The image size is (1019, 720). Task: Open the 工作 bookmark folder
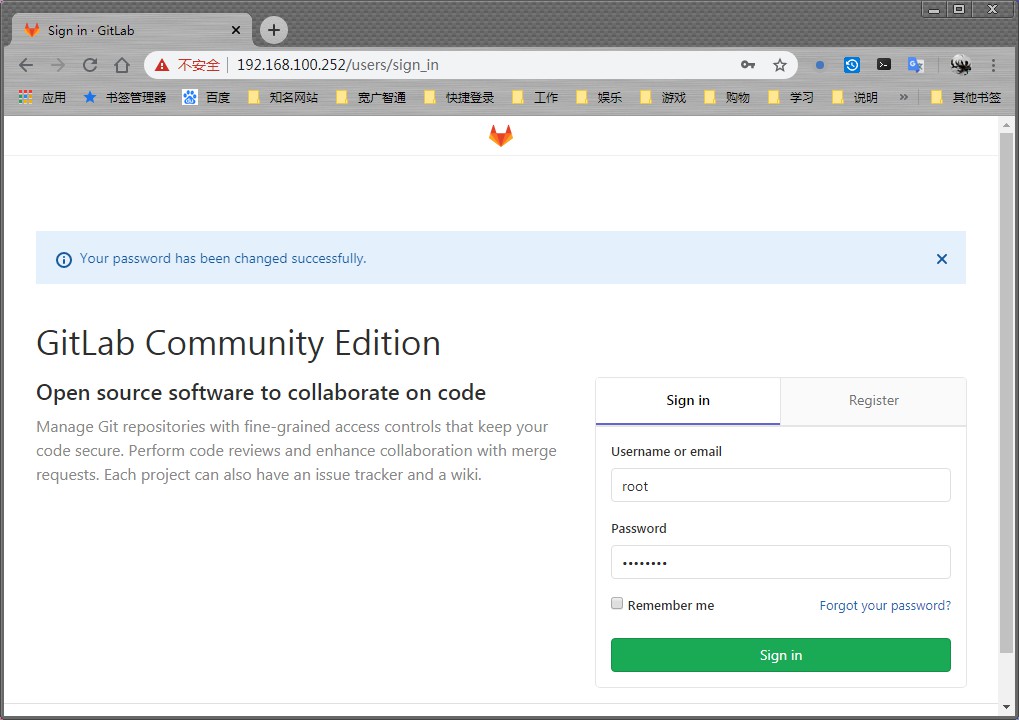click(x=535, y=97)
